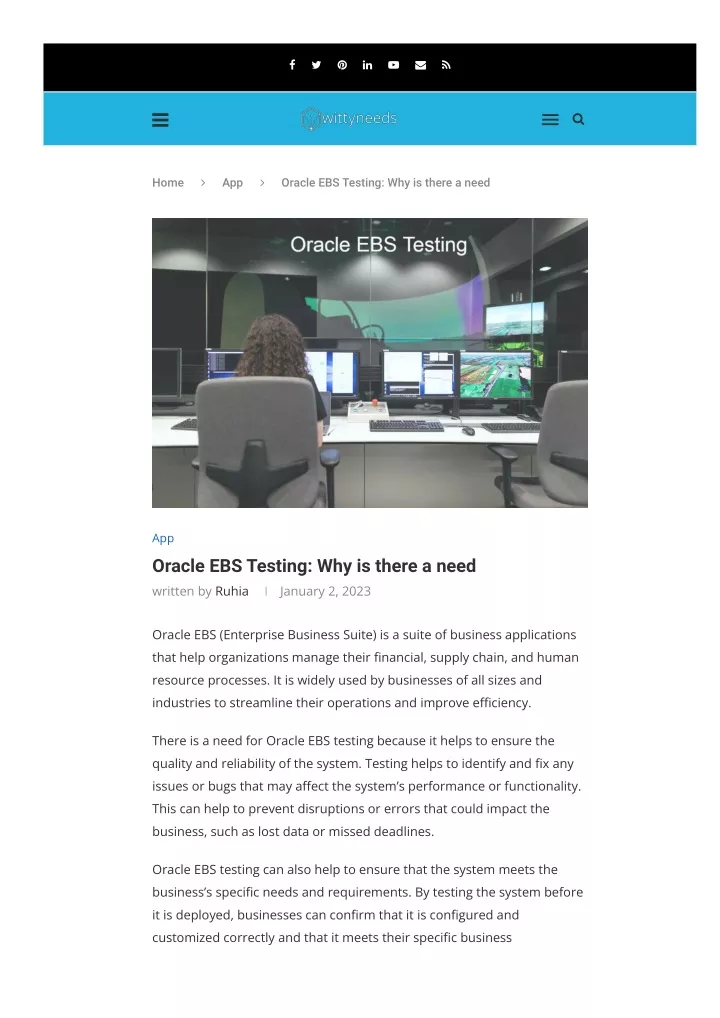Click paragraph starting 'Oracle EBS testing can also'
This screenshot has height=1018, width=720.
pyautogui.click(x=368, y=903)
